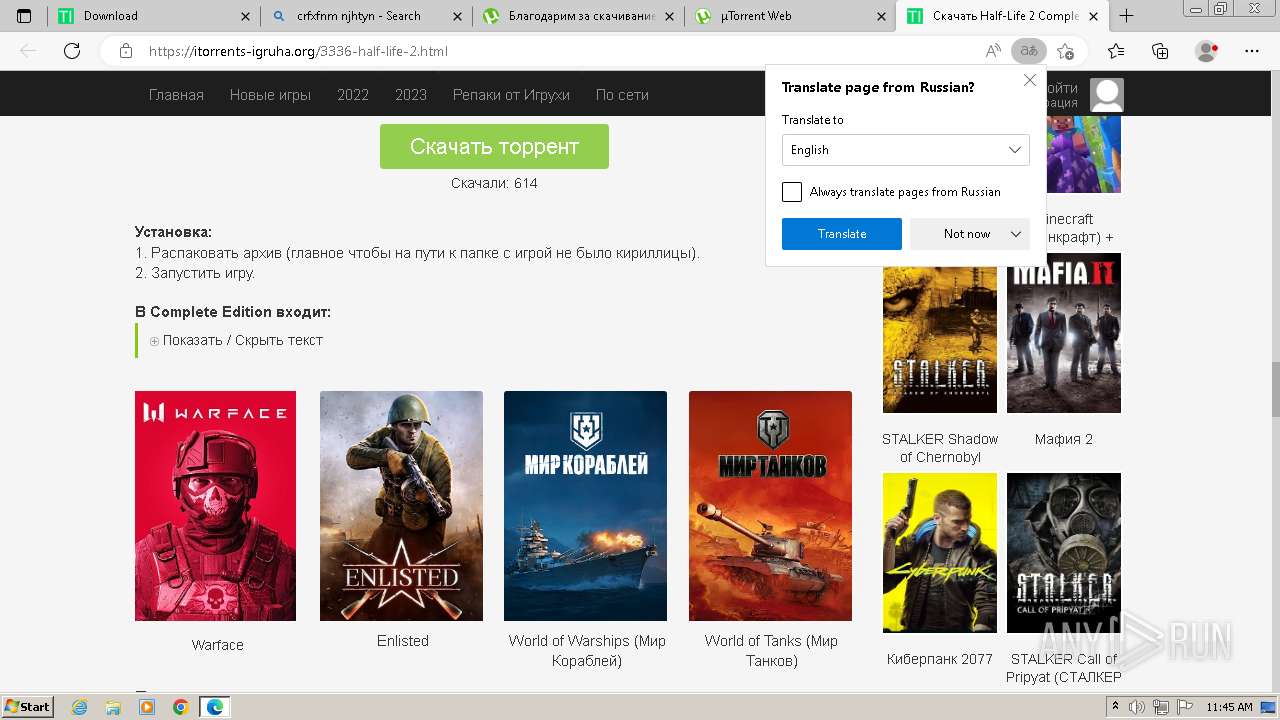Open the tab actions menu icon
Image resolution: width=1280 pixels, height=720 pixels.
pyautogui.click(x=24, y=16)
